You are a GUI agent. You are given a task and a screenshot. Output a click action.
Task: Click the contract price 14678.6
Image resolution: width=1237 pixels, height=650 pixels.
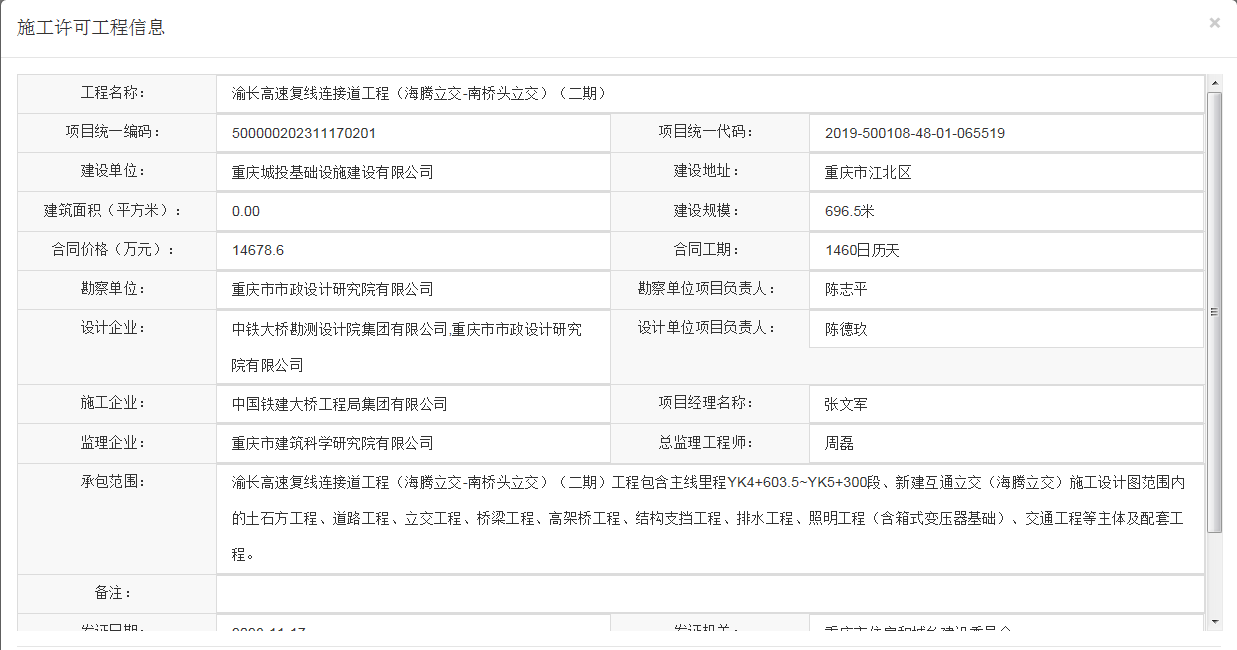[x=257, y=250]
